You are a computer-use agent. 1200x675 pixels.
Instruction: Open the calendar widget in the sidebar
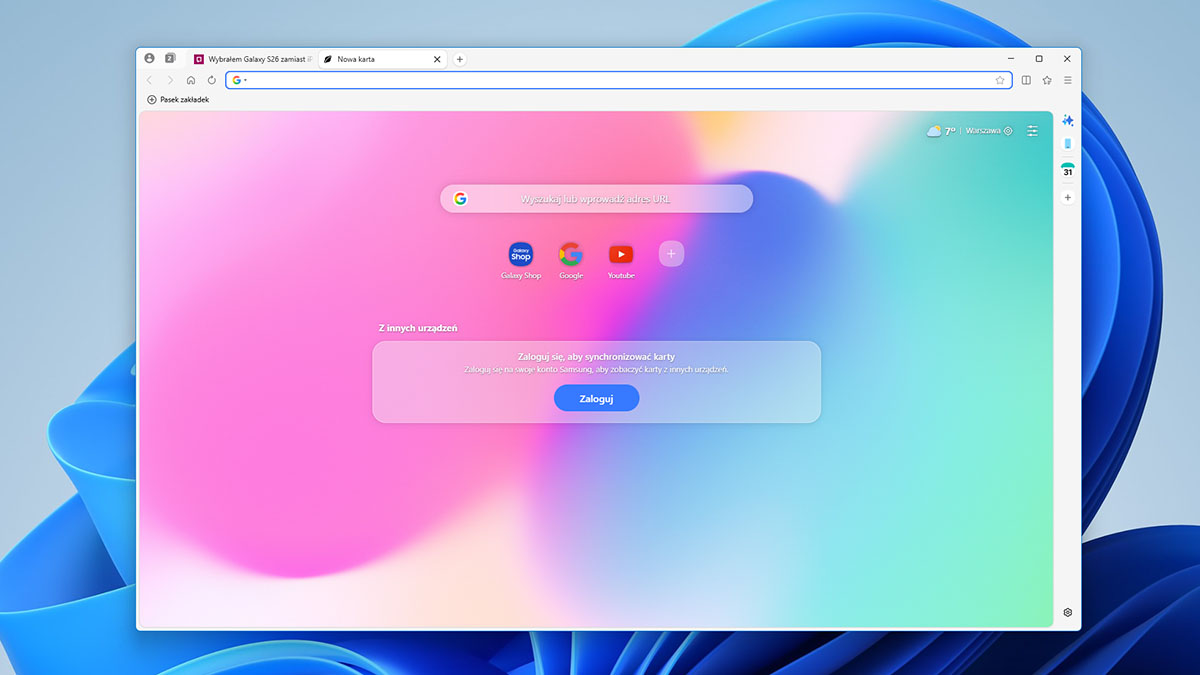point(1067,170)
